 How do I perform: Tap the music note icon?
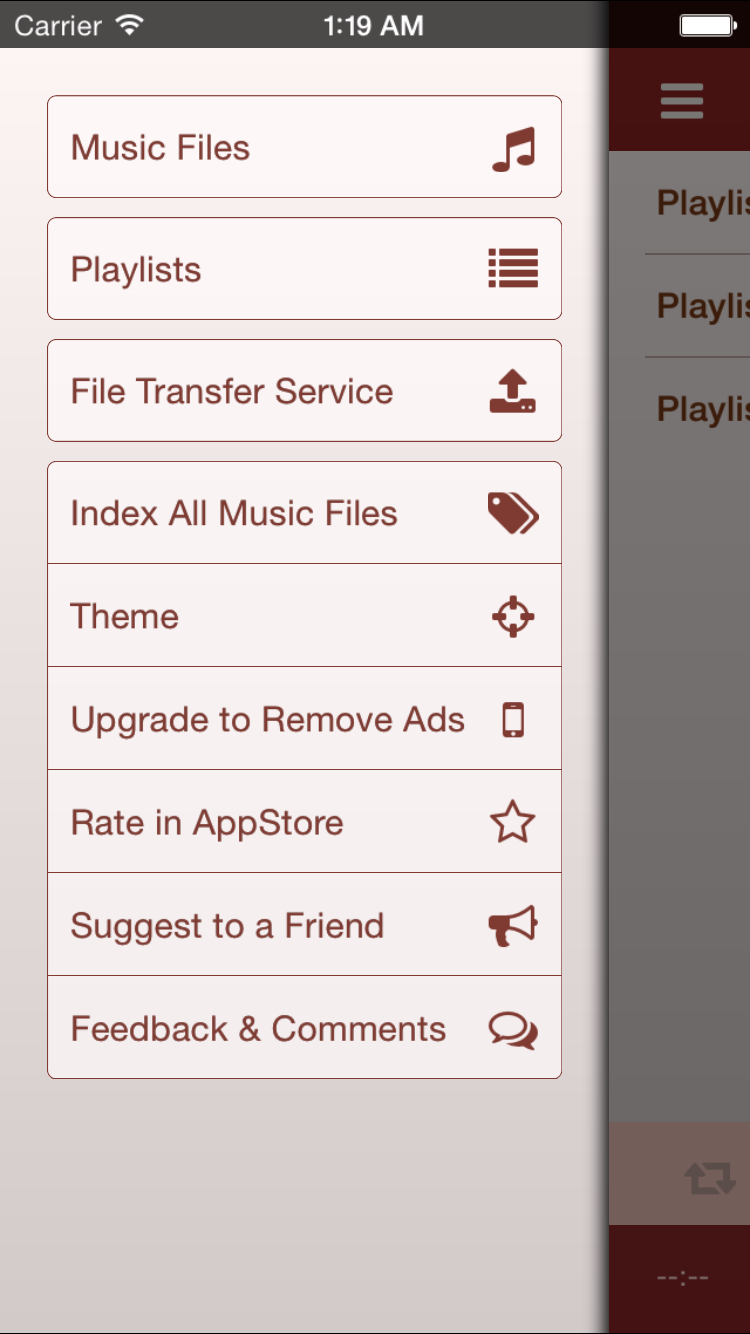coord(514,149)
